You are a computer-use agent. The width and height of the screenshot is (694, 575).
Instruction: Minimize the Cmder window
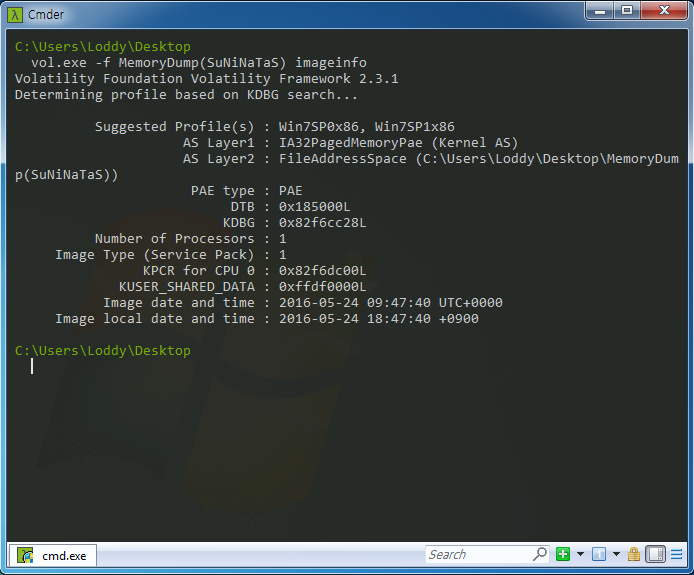click(x=600, y=12)
